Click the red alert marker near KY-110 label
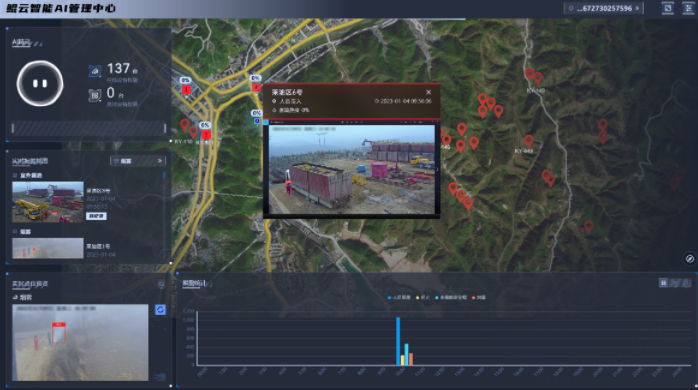 coord(206,134)
